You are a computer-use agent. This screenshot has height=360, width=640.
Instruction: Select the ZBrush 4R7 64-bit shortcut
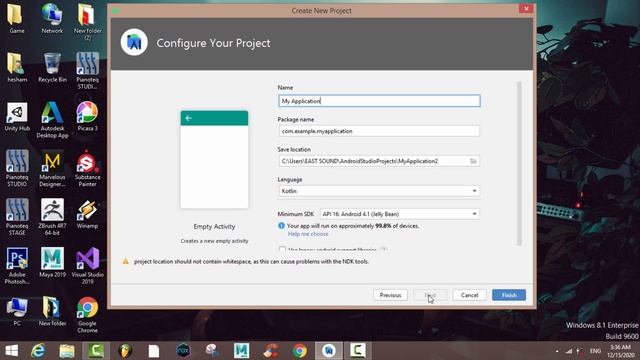52,217
